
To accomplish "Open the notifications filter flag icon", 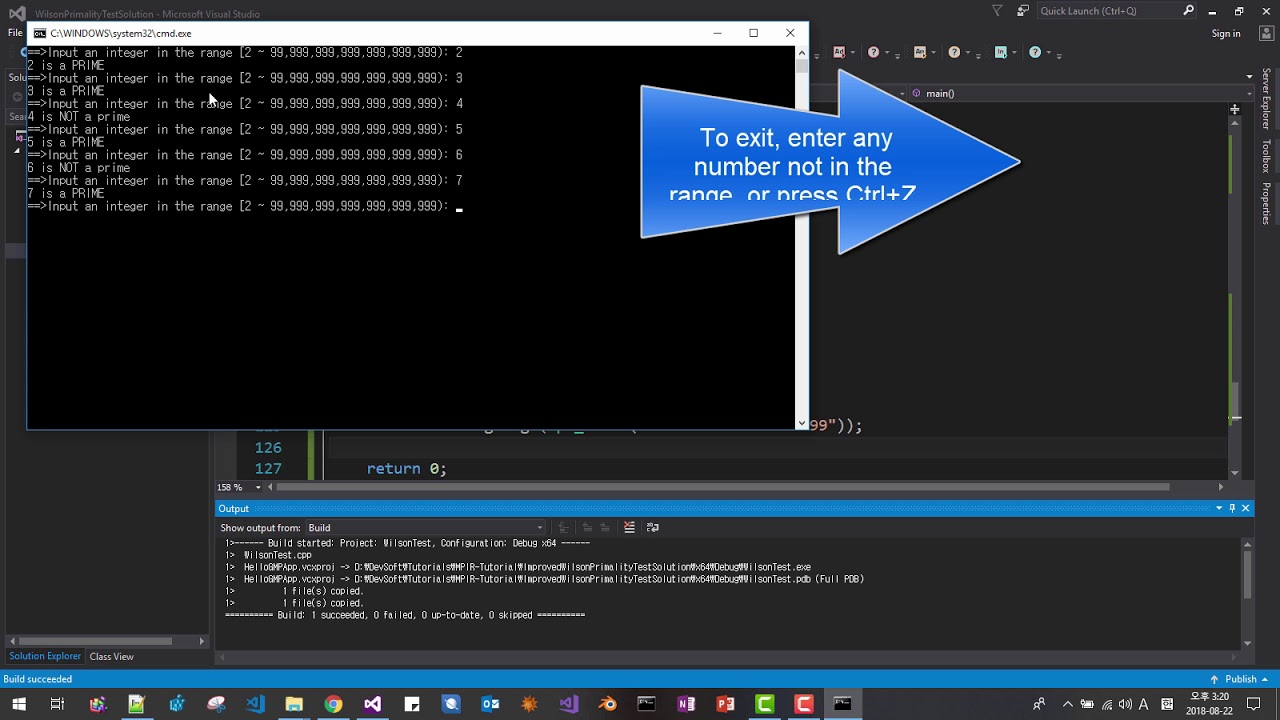I will click(997, 11).
